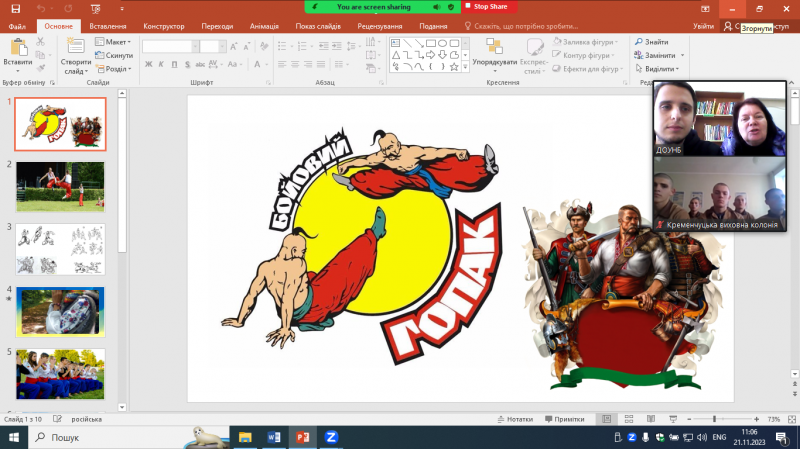Click Нотатки notes button in status bar

(x=515, y=419)
